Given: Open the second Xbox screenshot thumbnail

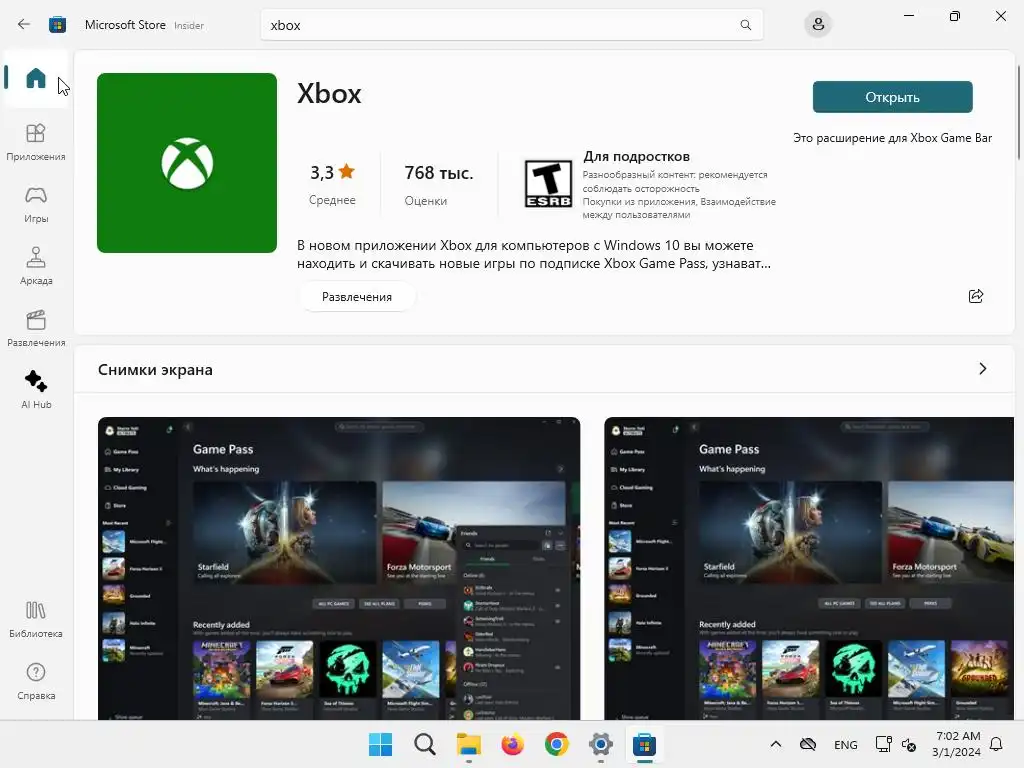Looking at the screenshot, I should point(808,568).
